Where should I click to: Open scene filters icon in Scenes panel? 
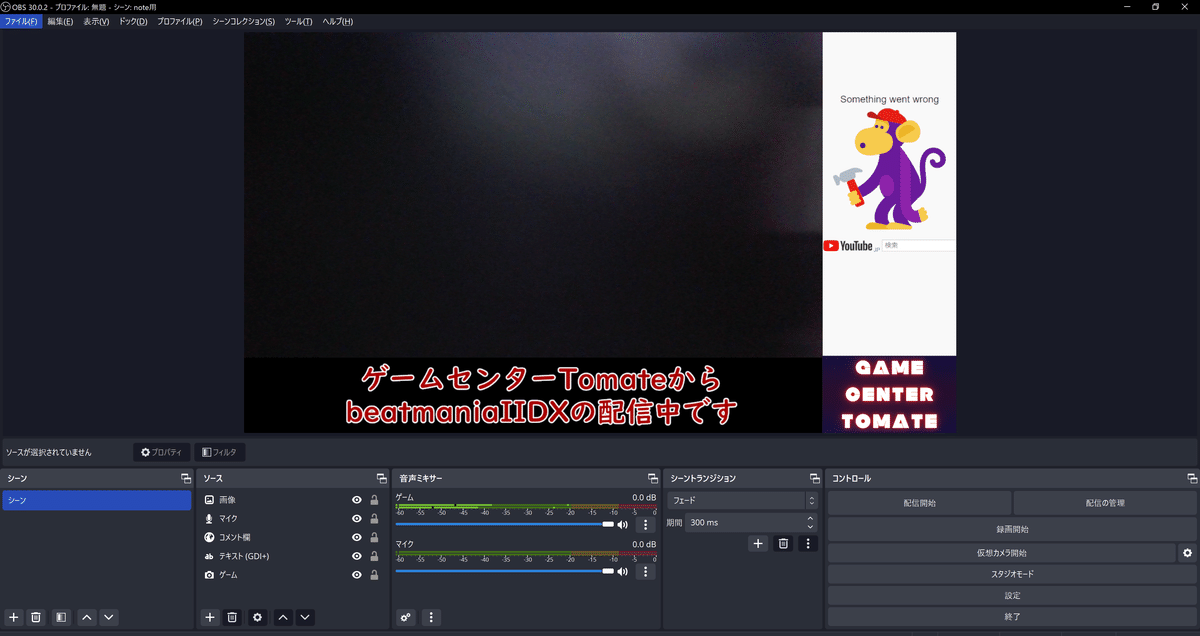click(x=61, y=617)
